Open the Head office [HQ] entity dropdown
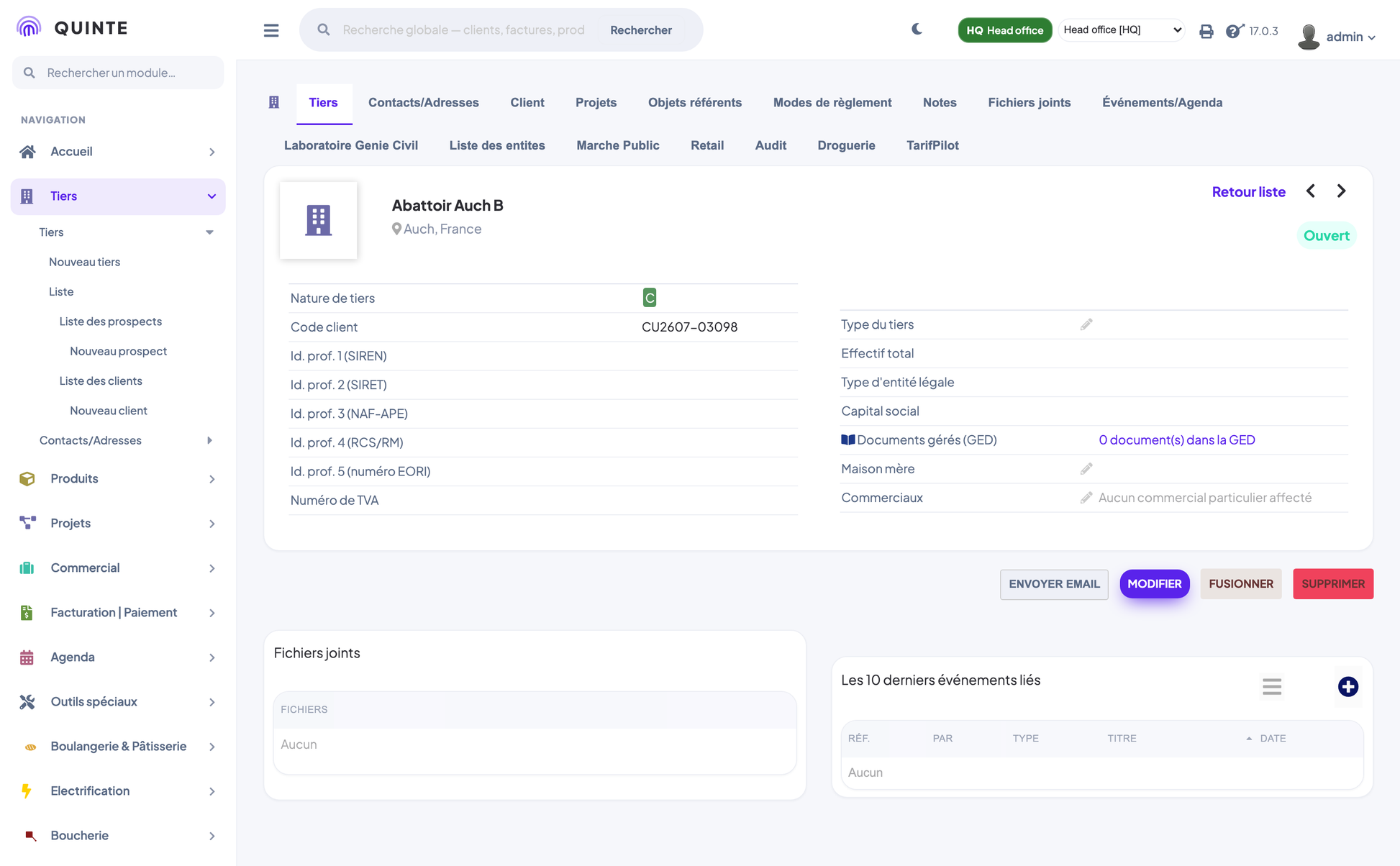Image resolution: width=1400 pixels, height=866 pixels. [1122, 29]
